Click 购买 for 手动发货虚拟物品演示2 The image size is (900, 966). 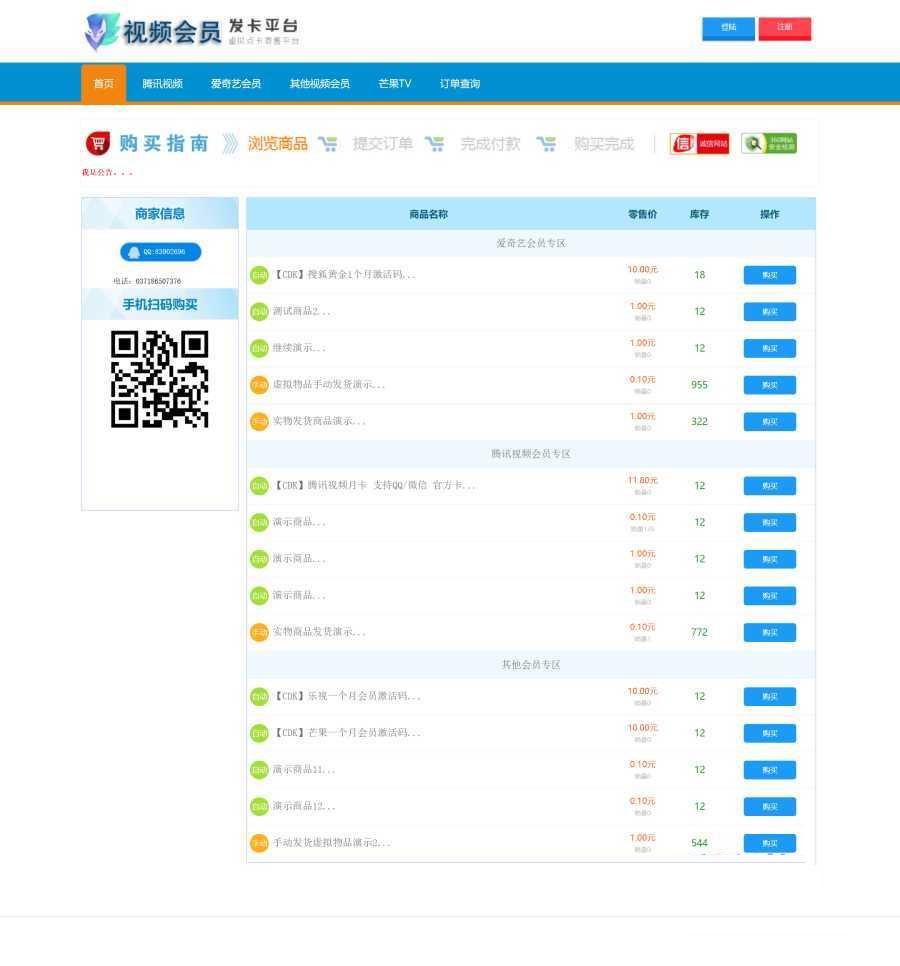[x=769, y=843]
